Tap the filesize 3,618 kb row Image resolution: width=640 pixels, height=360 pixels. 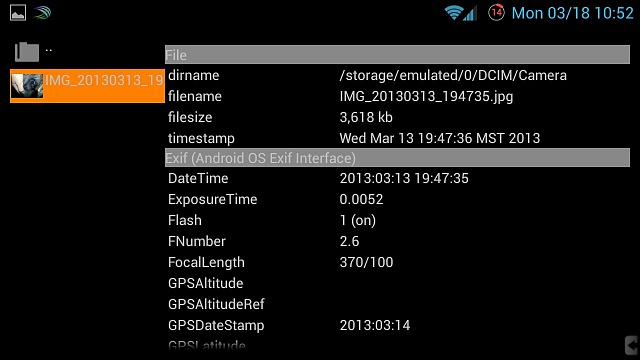397,117
